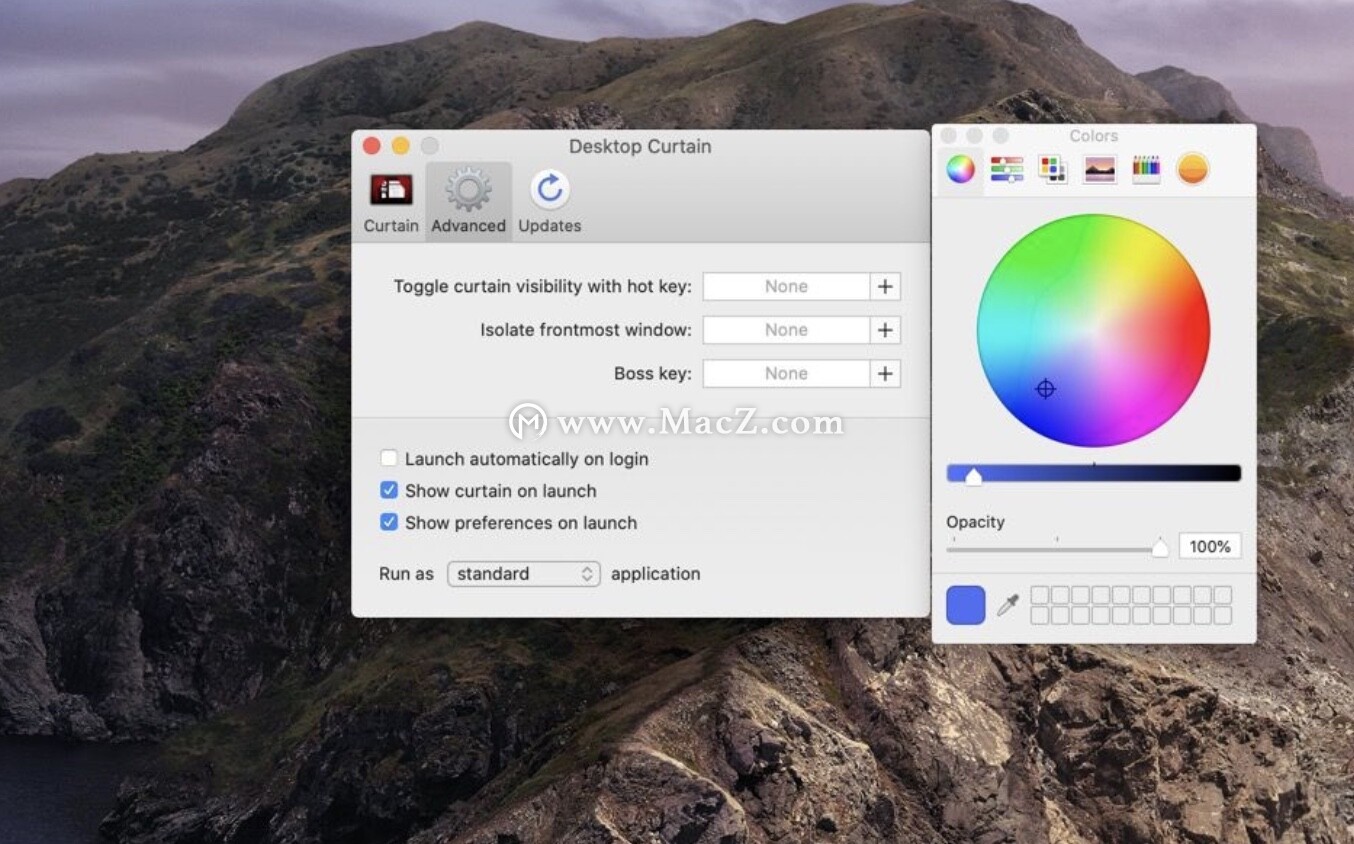Screen dimensions: 1354x844
Task: Switch to image palettes mode
Action: pyautogui.click(x=1099, y=169)
